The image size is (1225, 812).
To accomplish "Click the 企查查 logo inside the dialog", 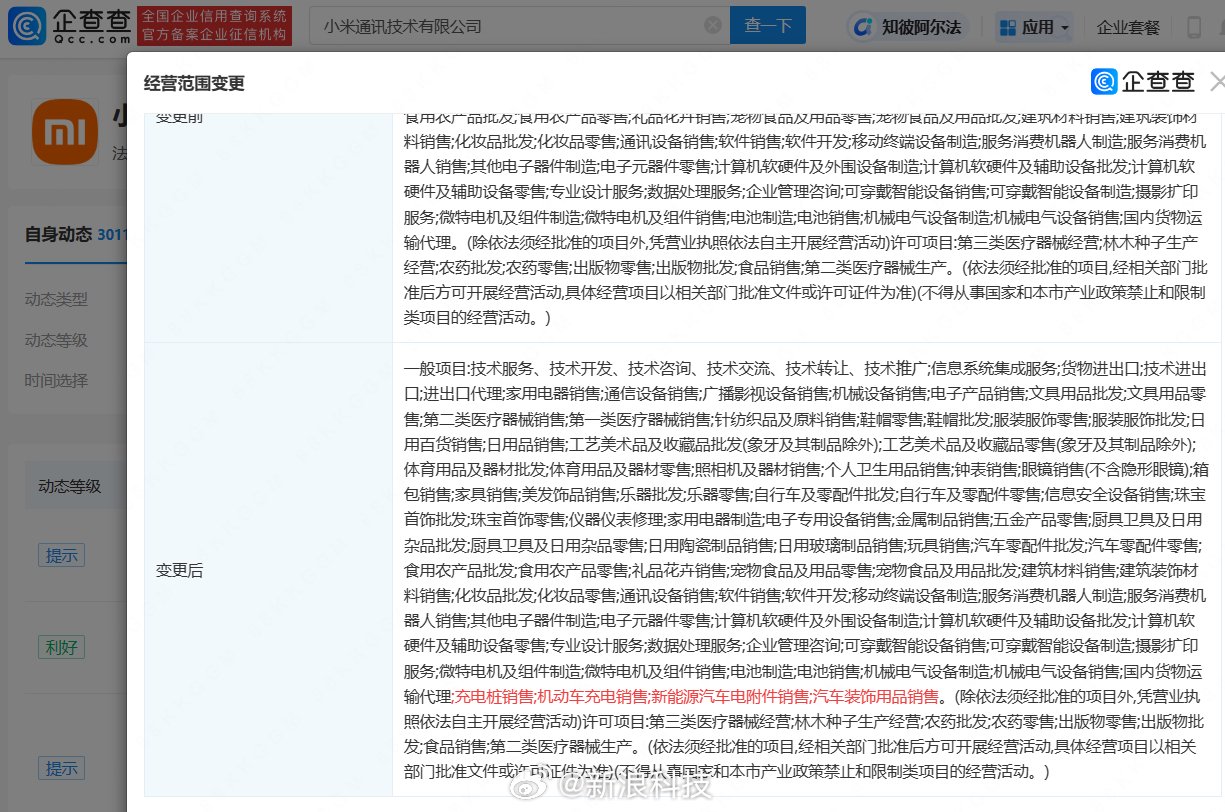I will (1142, 81).
